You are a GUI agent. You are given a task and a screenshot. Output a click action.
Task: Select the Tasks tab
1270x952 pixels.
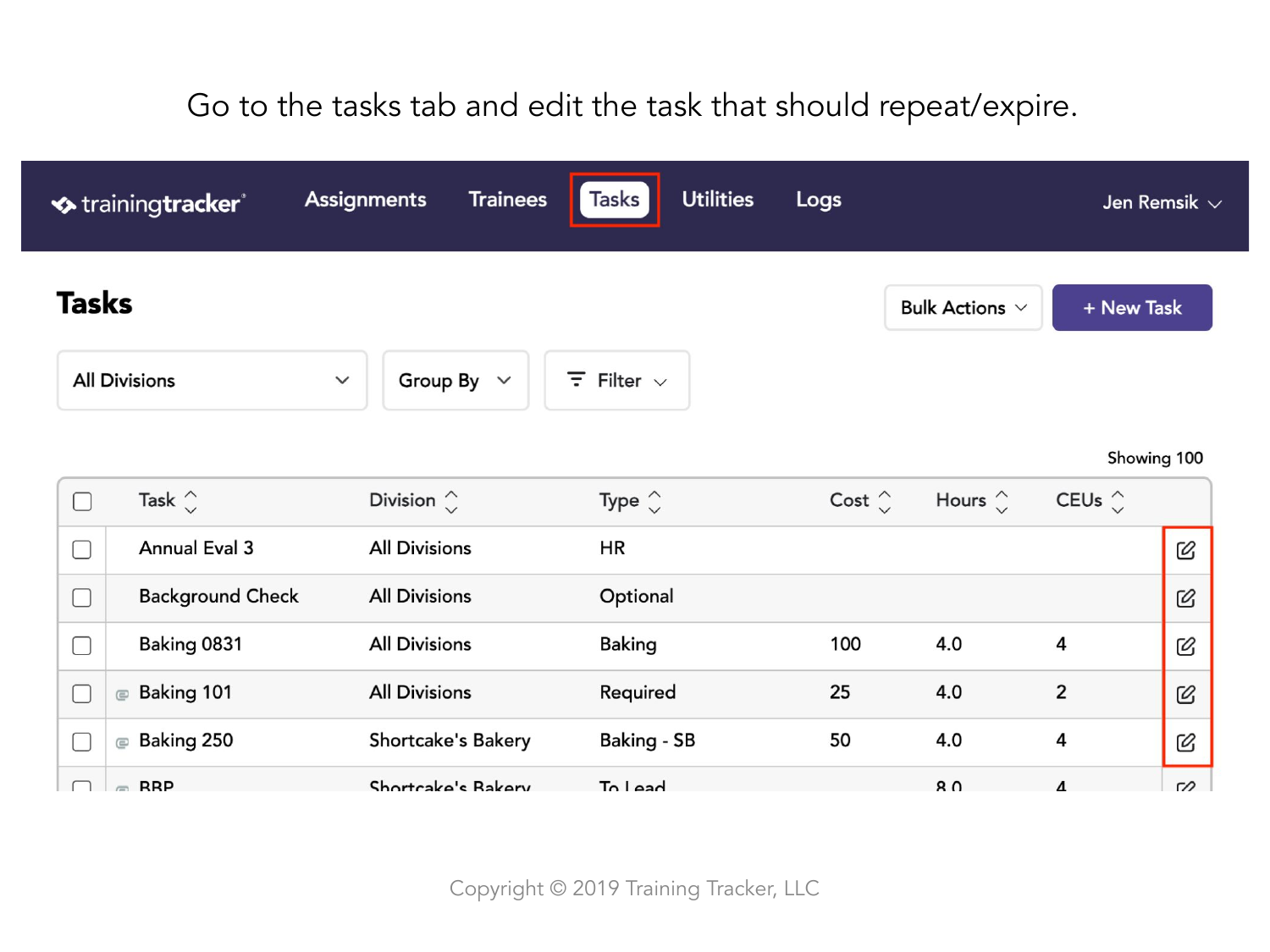click(x=615, y=200)
